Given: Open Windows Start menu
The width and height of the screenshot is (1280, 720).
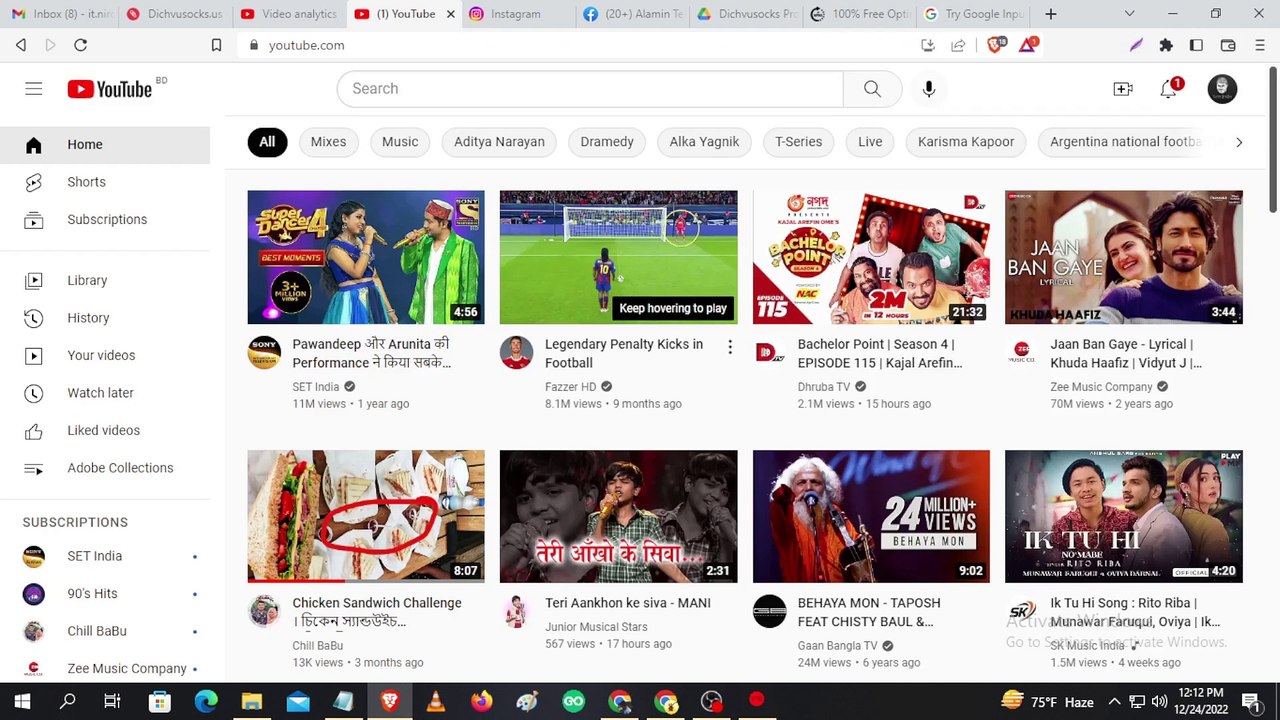Looking at the screenshot, I should (x=22, y=702).
